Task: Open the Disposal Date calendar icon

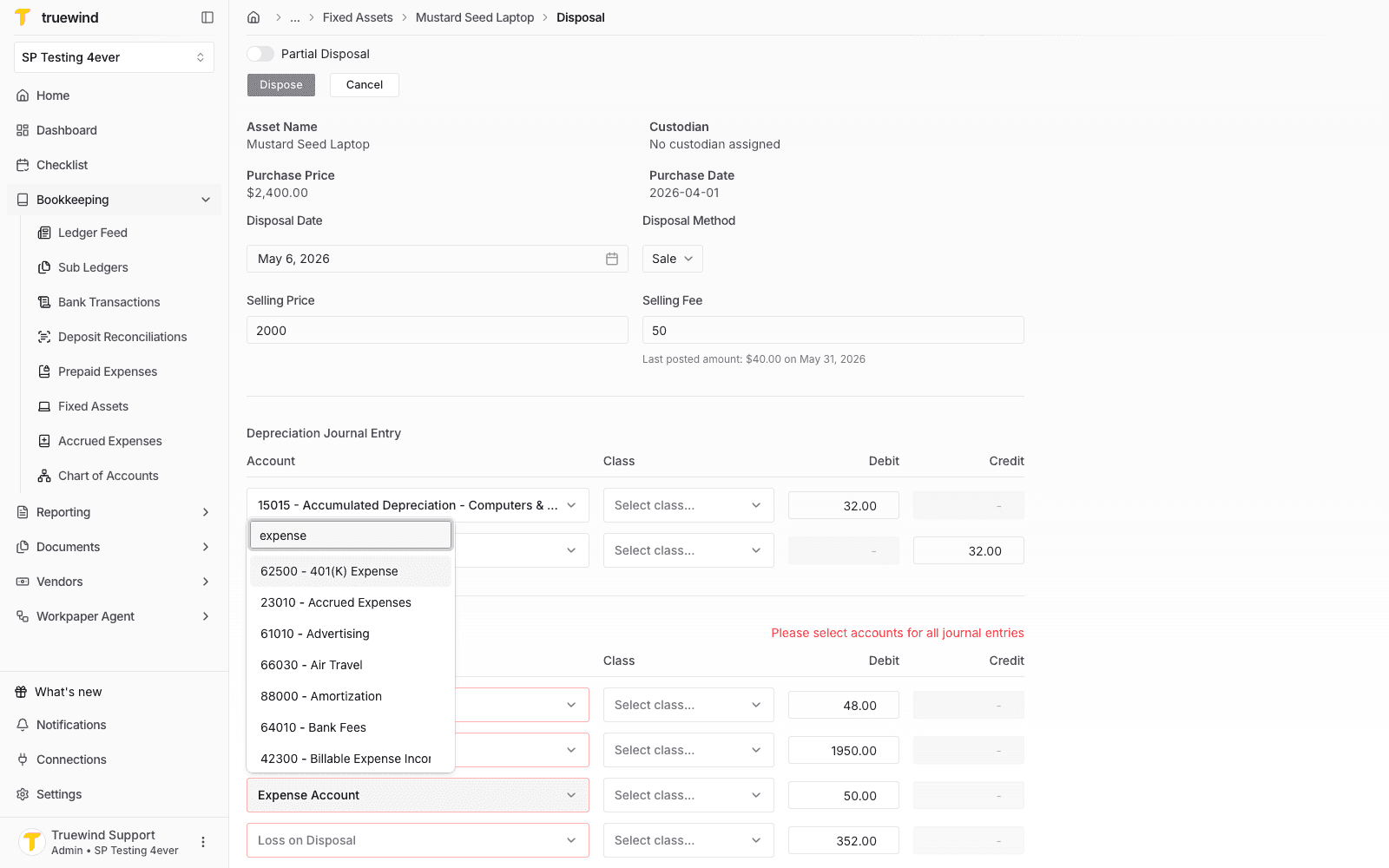Action: coord(612,259)
